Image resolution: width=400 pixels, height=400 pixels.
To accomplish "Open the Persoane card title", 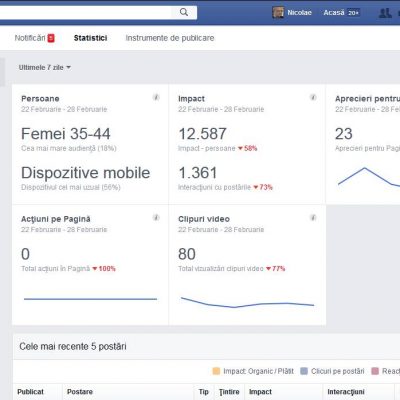I will point(40,99).
